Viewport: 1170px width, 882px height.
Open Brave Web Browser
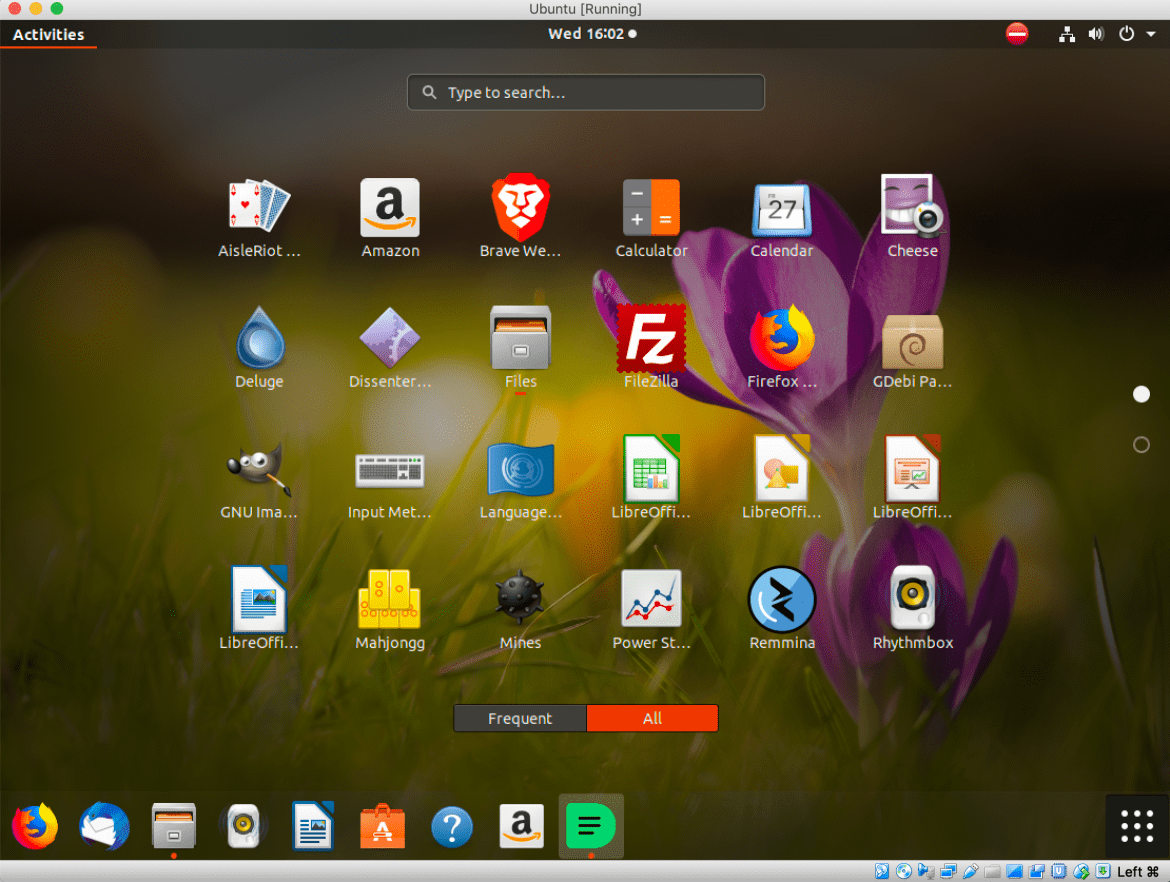tap(520, 217)
